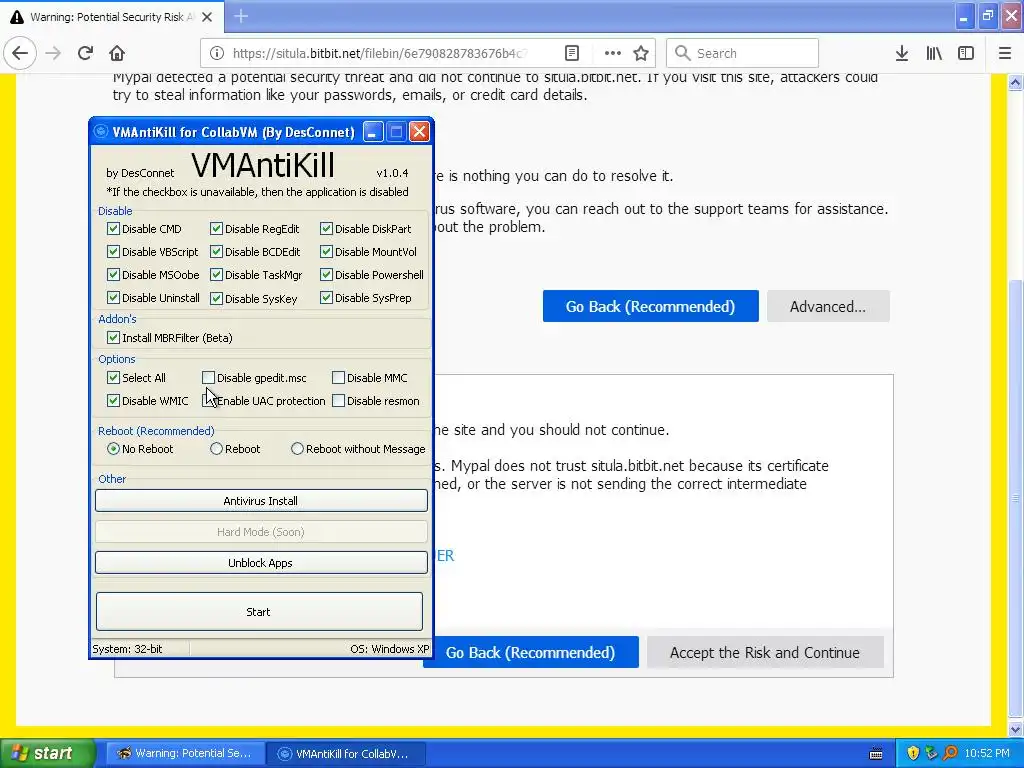Close the VMAntiKill window
This screenshot has height=768, width=1024.
(419, 133)
